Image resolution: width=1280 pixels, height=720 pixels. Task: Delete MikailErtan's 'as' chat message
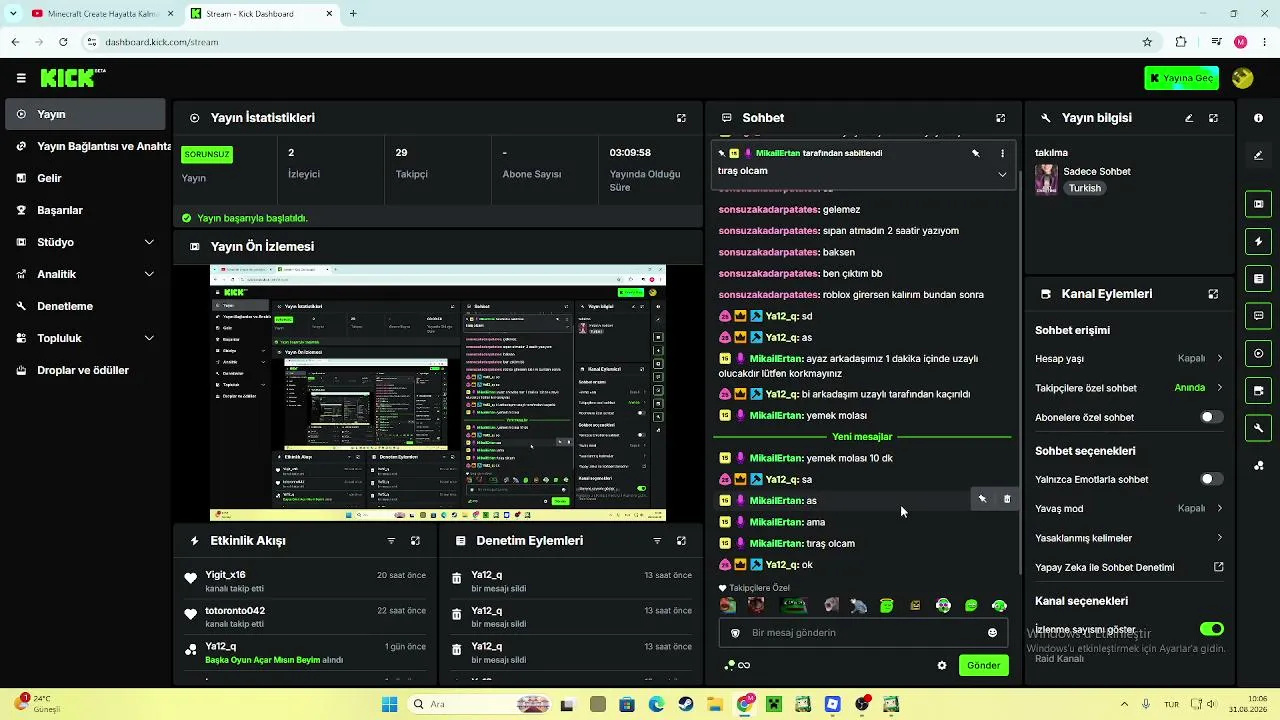(1007, 499)
